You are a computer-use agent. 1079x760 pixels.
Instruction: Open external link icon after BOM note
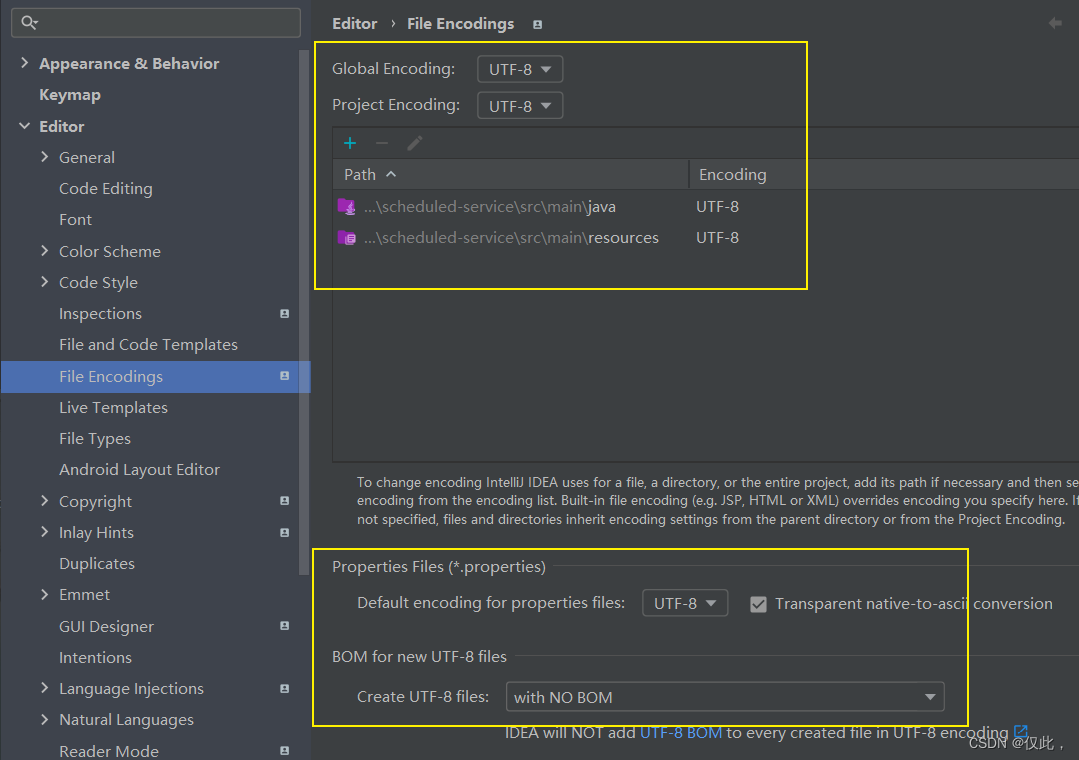1021,732
